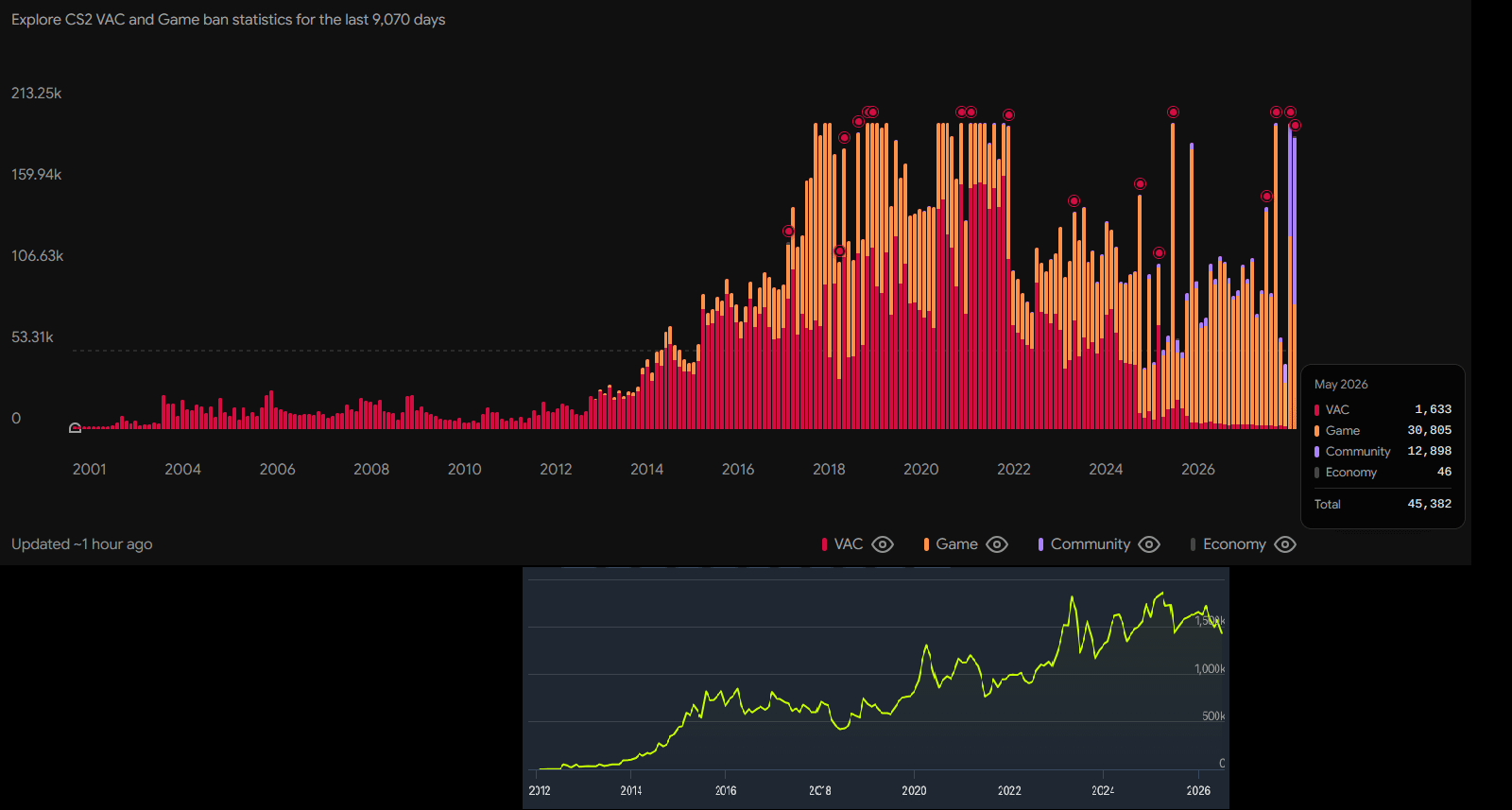The height and width of the screenshot is (810, 1512).
Task: Click the orange Game swatch in the tooltip
Action: coord(1316,431)
